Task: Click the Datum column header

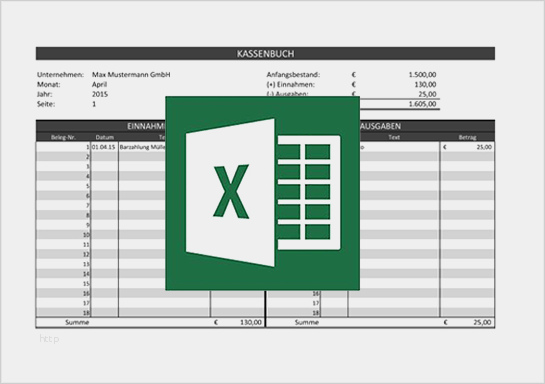Action: click(x=105, y=137)
